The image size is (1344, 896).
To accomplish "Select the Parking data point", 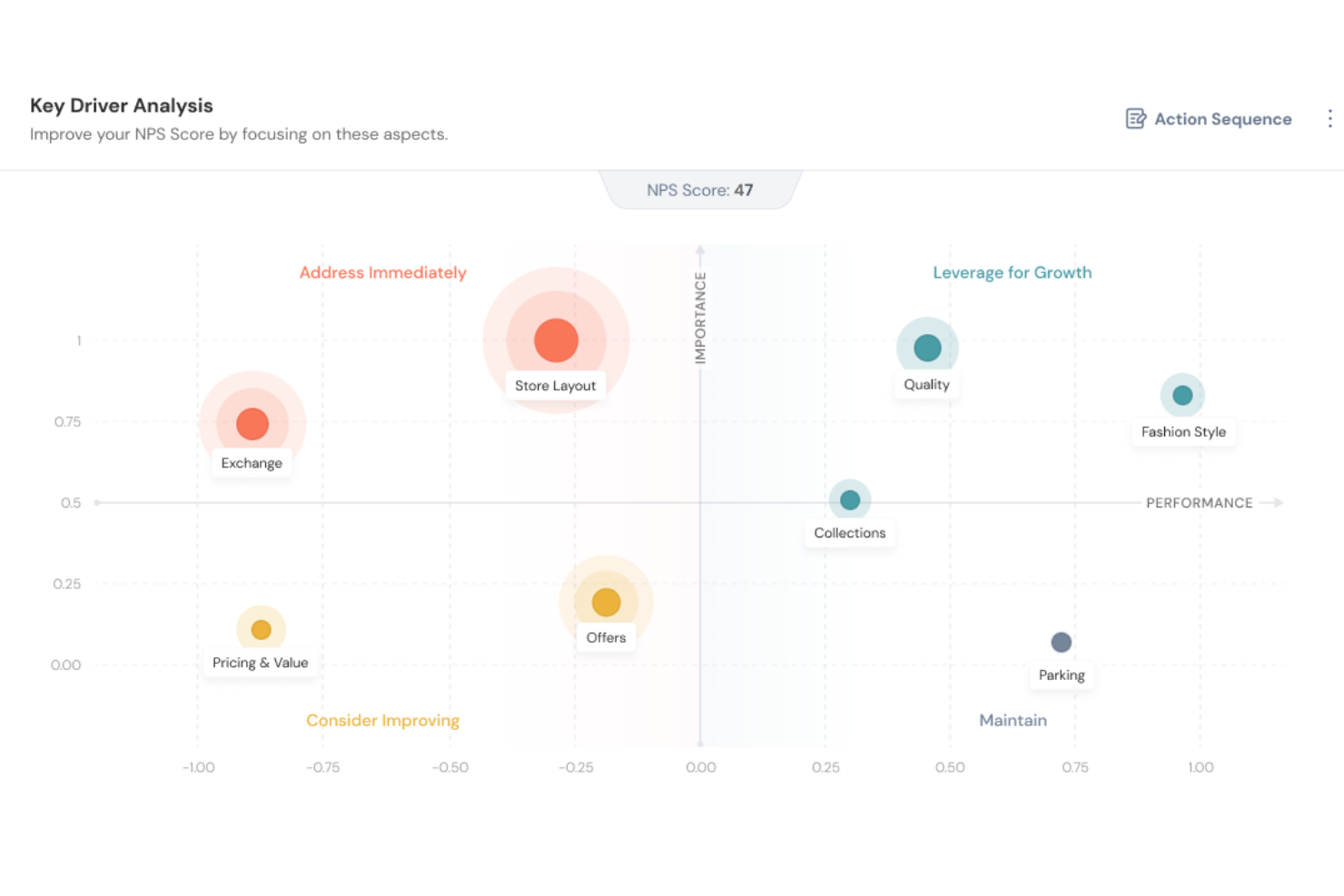I will (x=1061, y=641).
